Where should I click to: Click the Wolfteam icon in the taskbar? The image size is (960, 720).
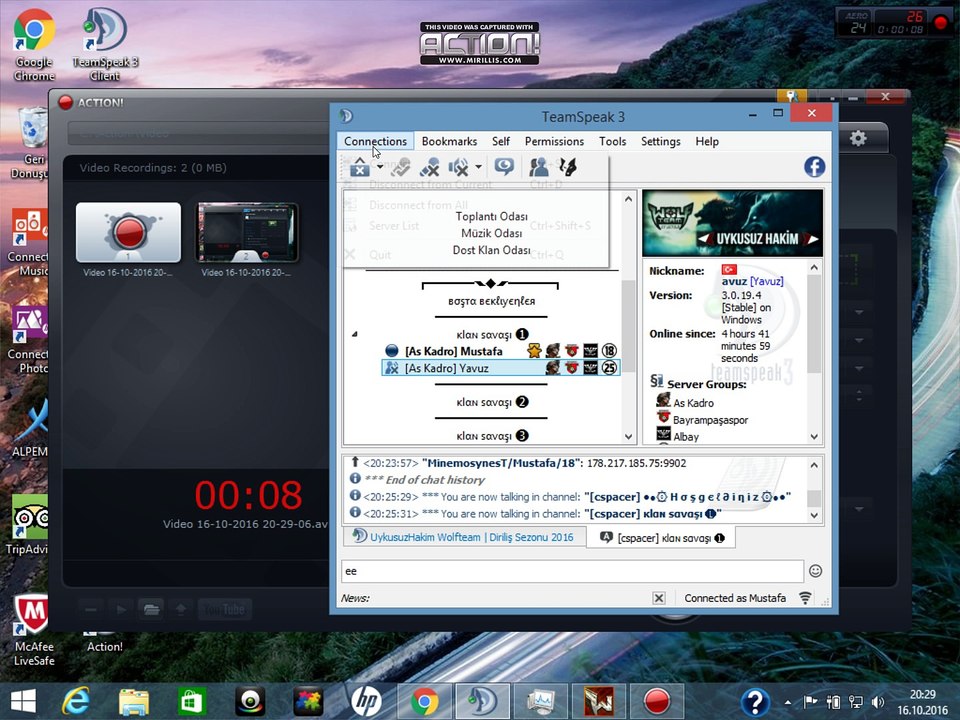tap(599, 702)
